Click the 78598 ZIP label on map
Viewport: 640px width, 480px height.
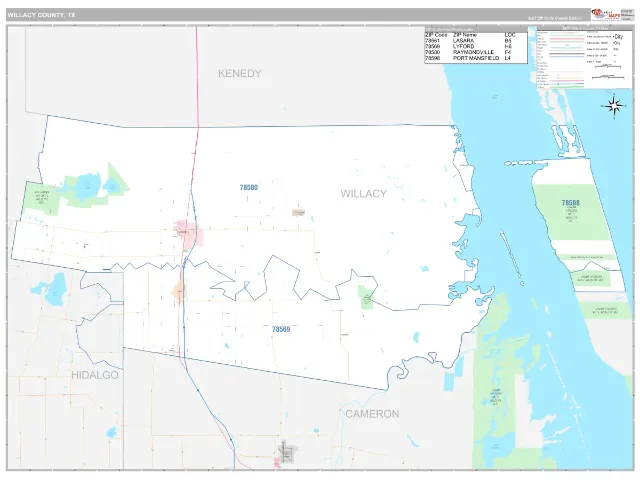571,202
